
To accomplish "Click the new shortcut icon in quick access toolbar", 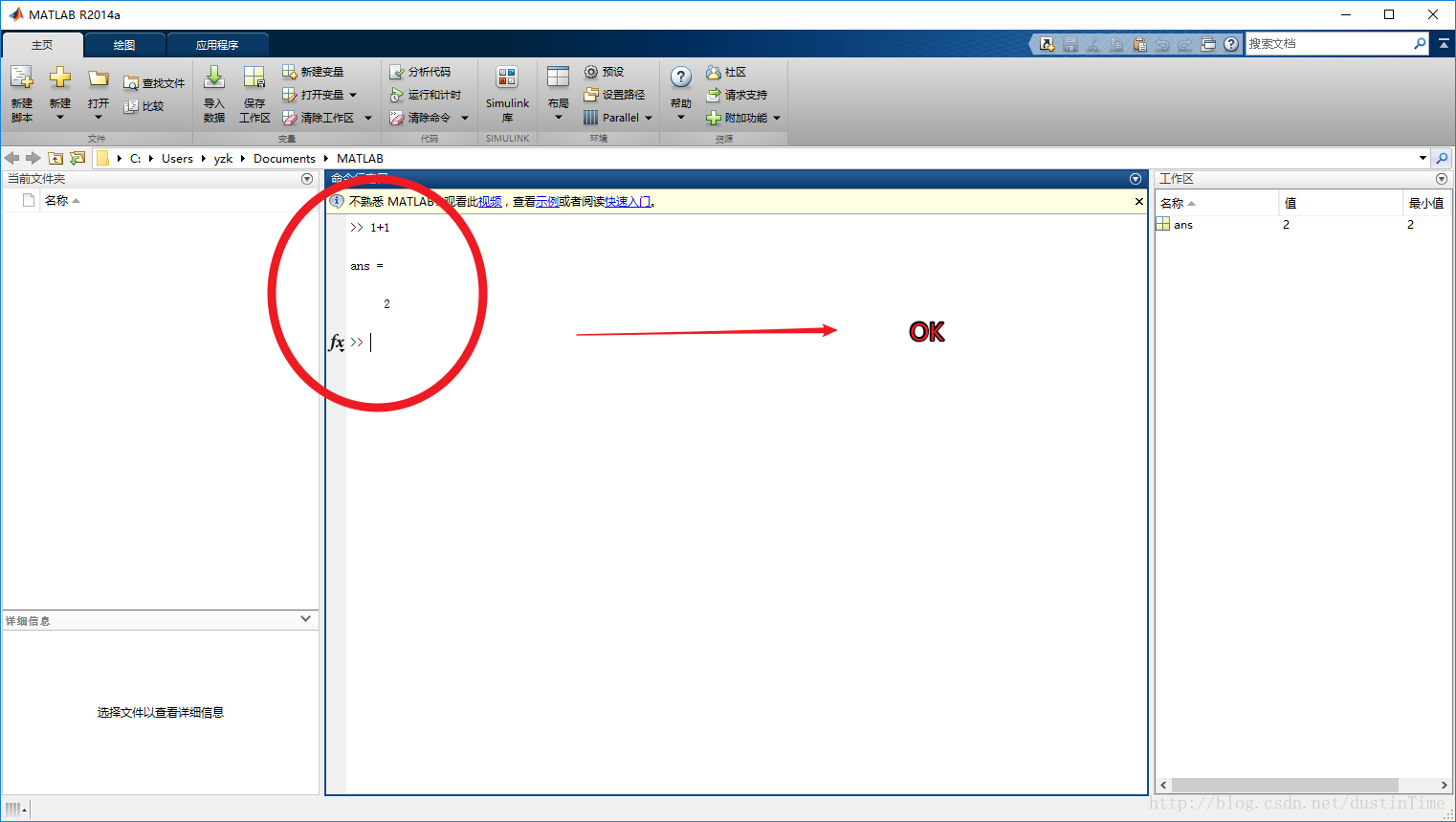I will click(1048, 44).
